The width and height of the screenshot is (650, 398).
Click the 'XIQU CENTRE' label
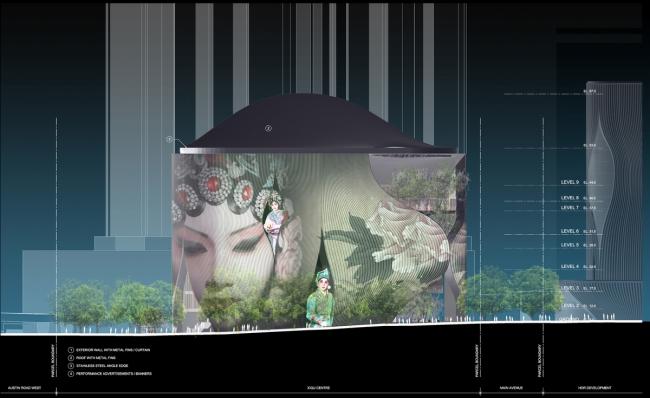(318, 388)
